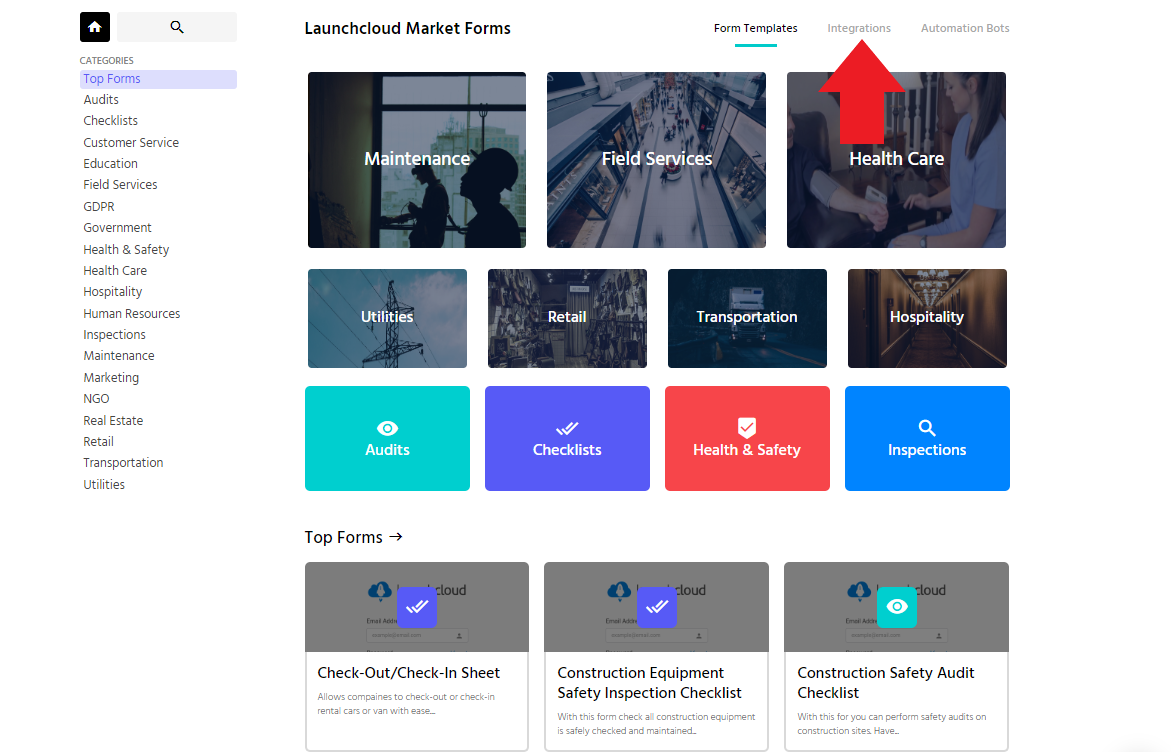
Task: Choose Field Services in sidebar list
Action: (120, 184)
